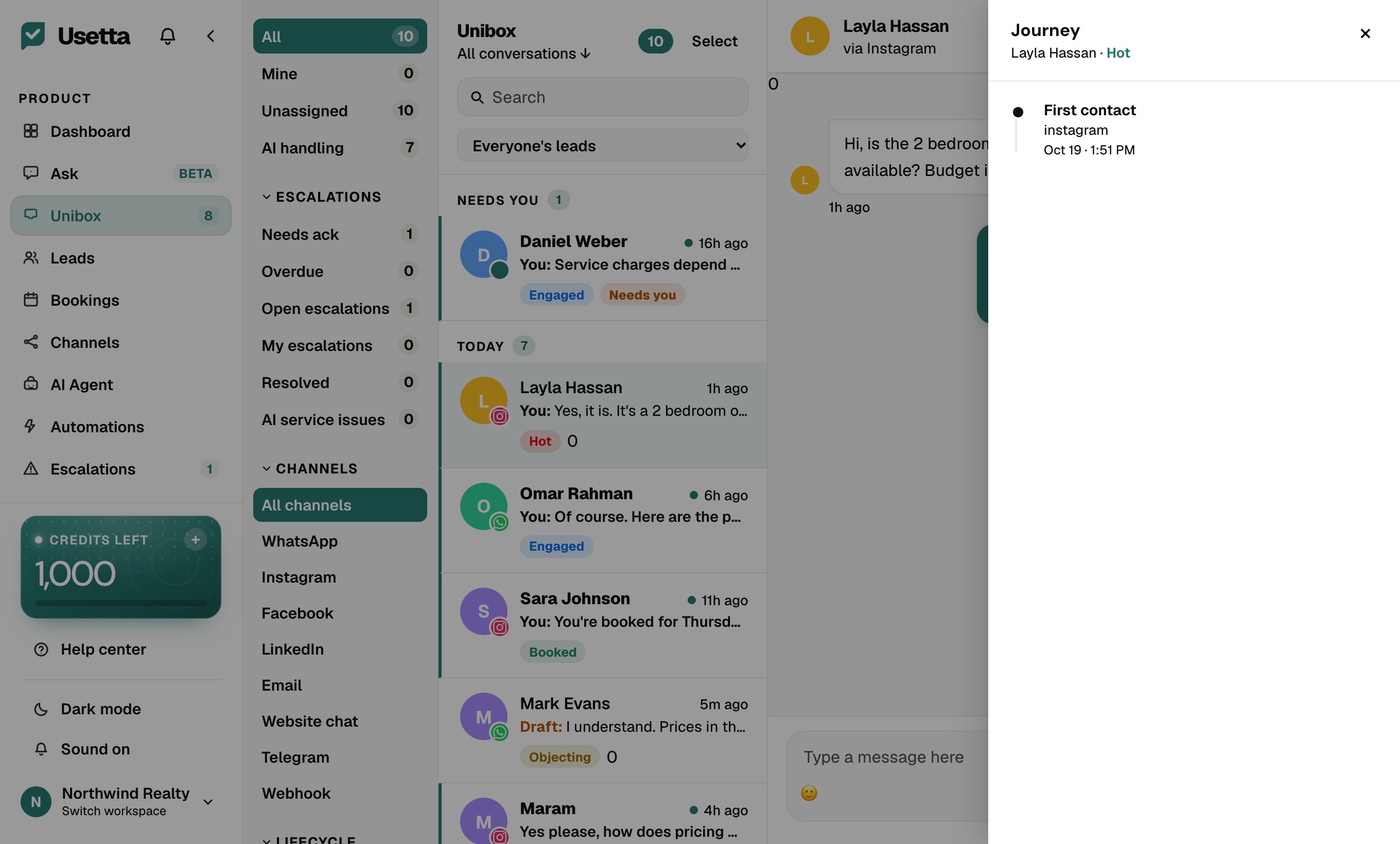The height and width of the screenshot is (844, 1400).
Task: Close the Journey panel
Action: (1365, 33)
